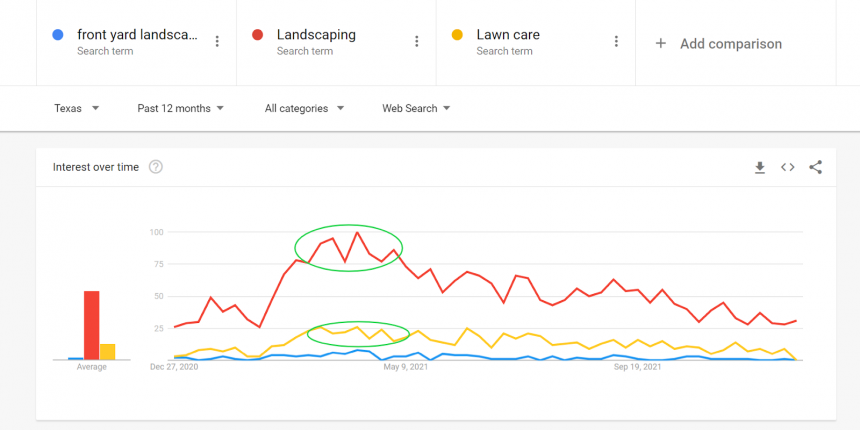Image resolution: width=860 pixels, height=430 pixels.
Task: Click the plus icon to add comparison
Action: point(661,44)
